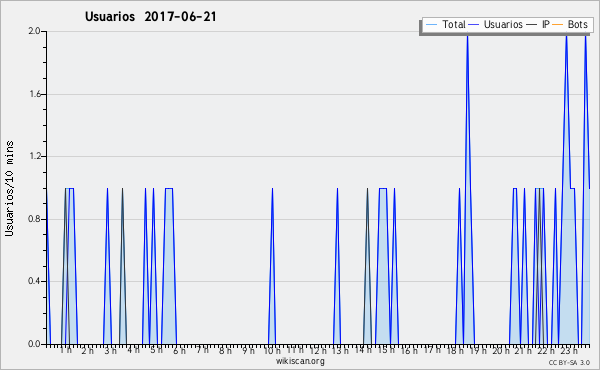This screenshot has width=600, height=370.
Task: Click the 5 h x-axis label
Action: pos(157,350)
